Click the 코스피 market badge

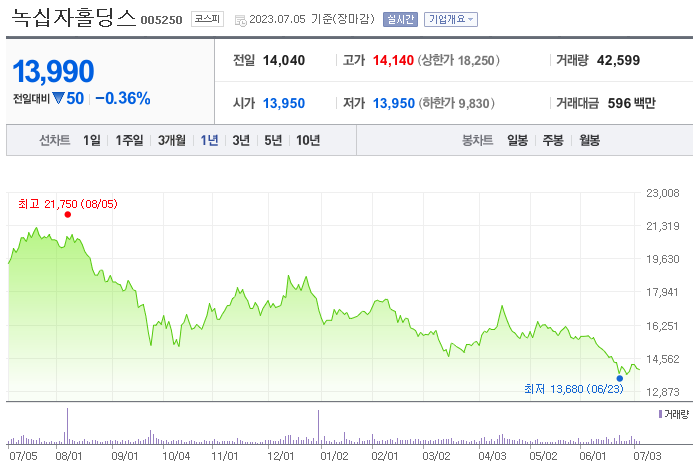[207, 19]
